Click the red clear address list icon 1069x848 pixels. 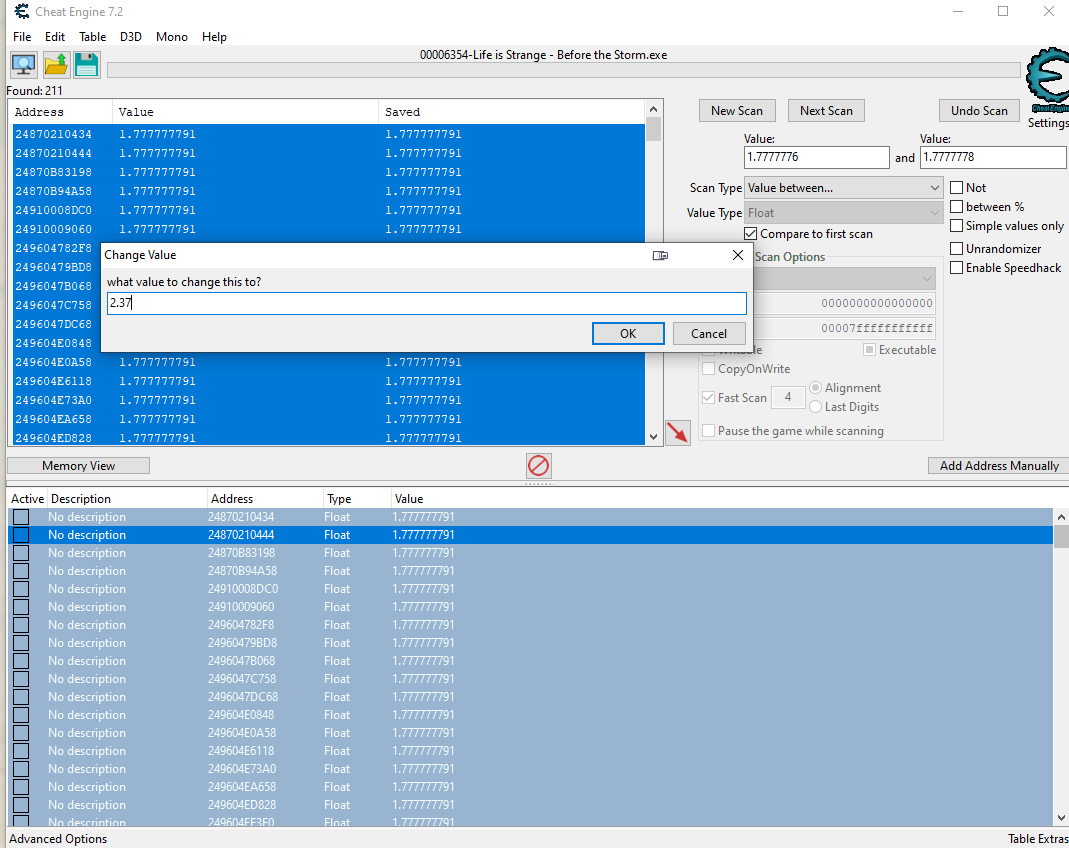click(539, 466)
